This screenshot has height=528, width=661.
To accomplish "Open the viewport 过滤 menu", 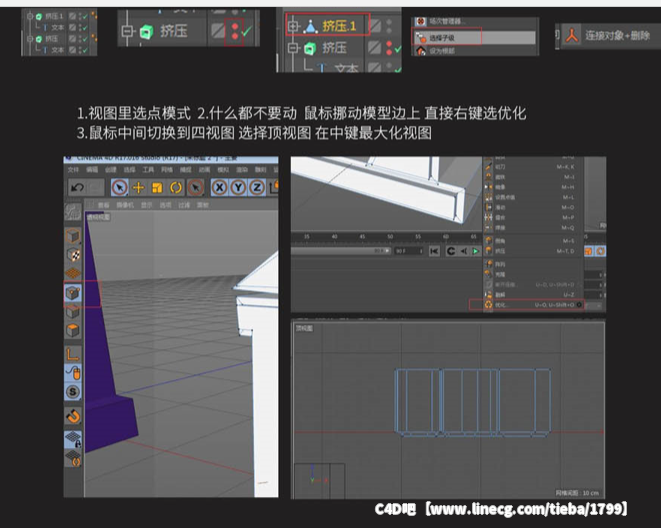I will click(x=184, y=205).
